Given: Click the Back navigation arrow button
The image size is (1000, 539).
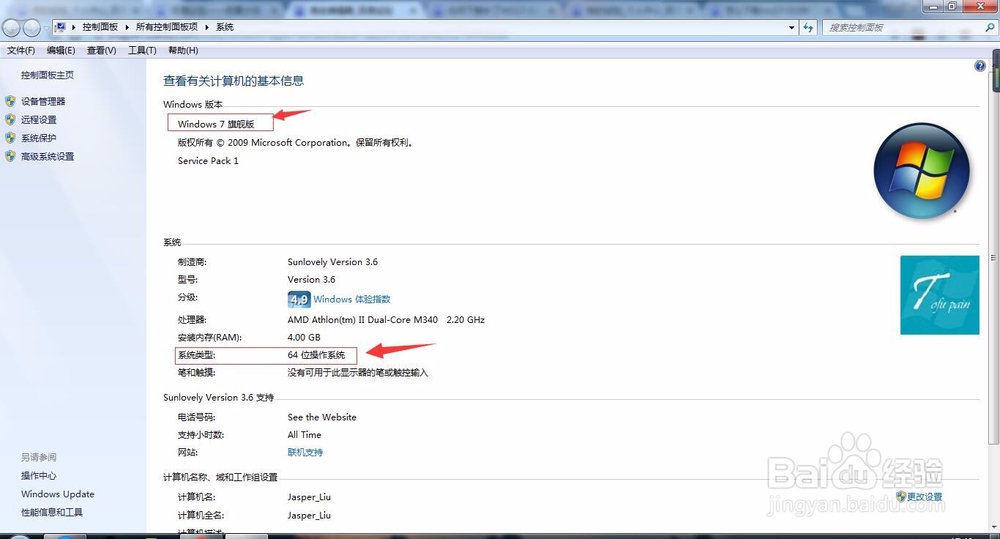Looking at the screenshot, I should (x=11, y=27).
